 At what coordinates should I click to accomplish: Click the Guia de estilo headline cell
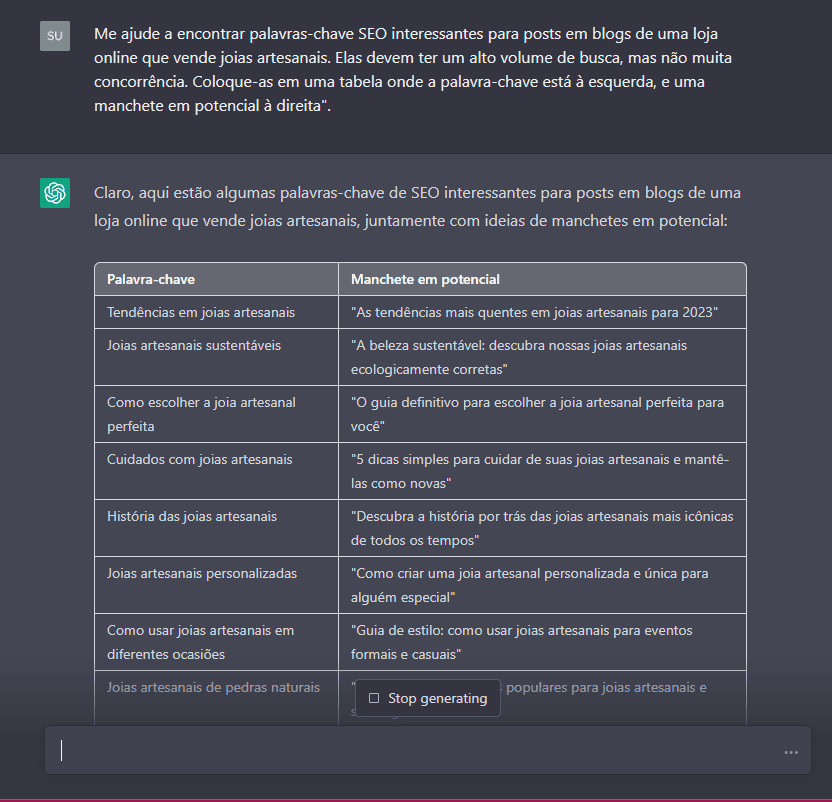coord(542,642)
